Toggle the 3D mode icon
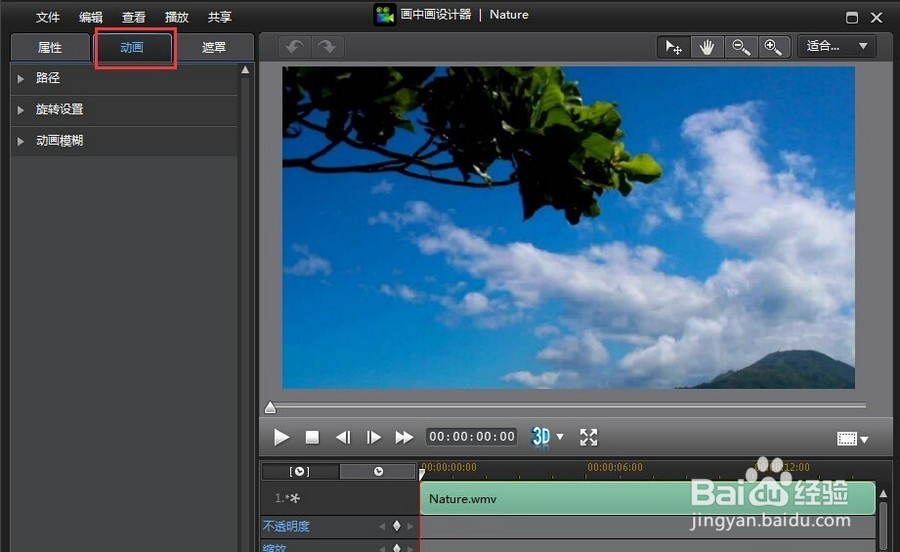Screen dimensions: 900x552 [541, 437]
